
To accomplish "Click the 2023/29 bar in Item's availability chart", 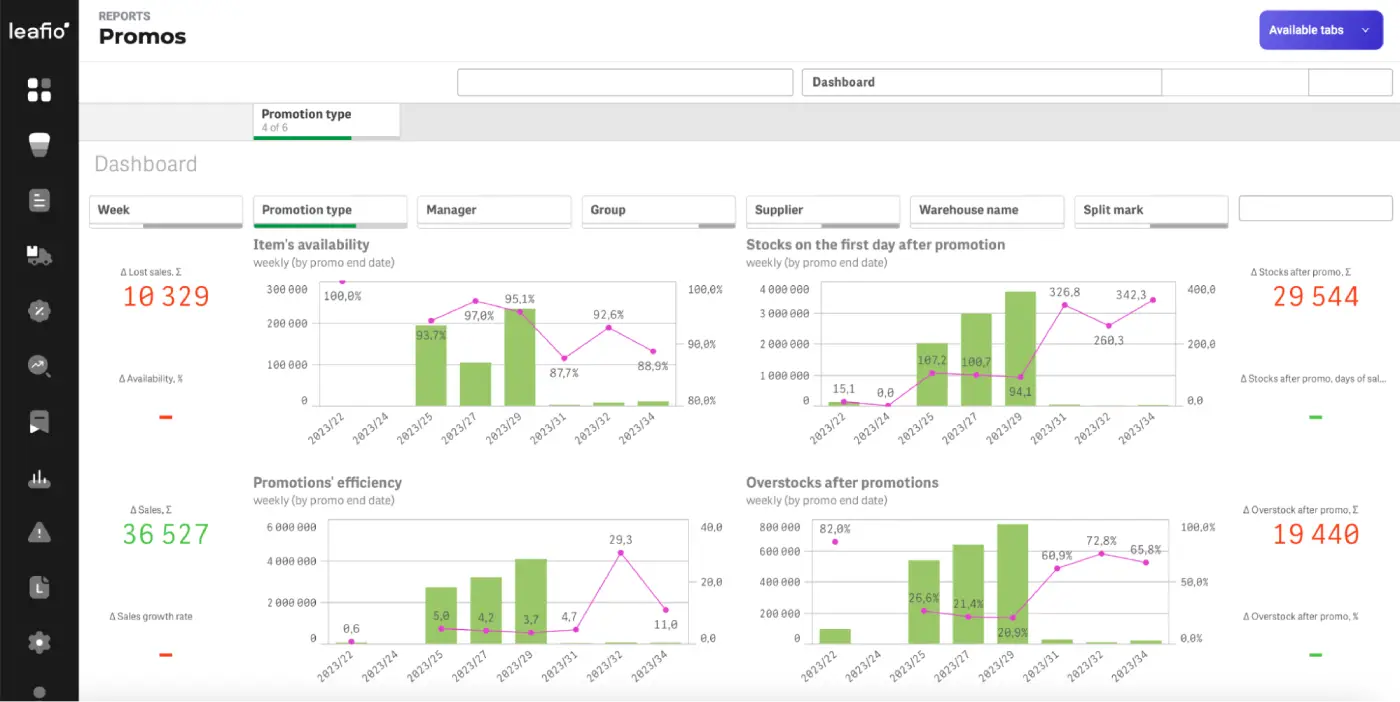I will 519,357.
